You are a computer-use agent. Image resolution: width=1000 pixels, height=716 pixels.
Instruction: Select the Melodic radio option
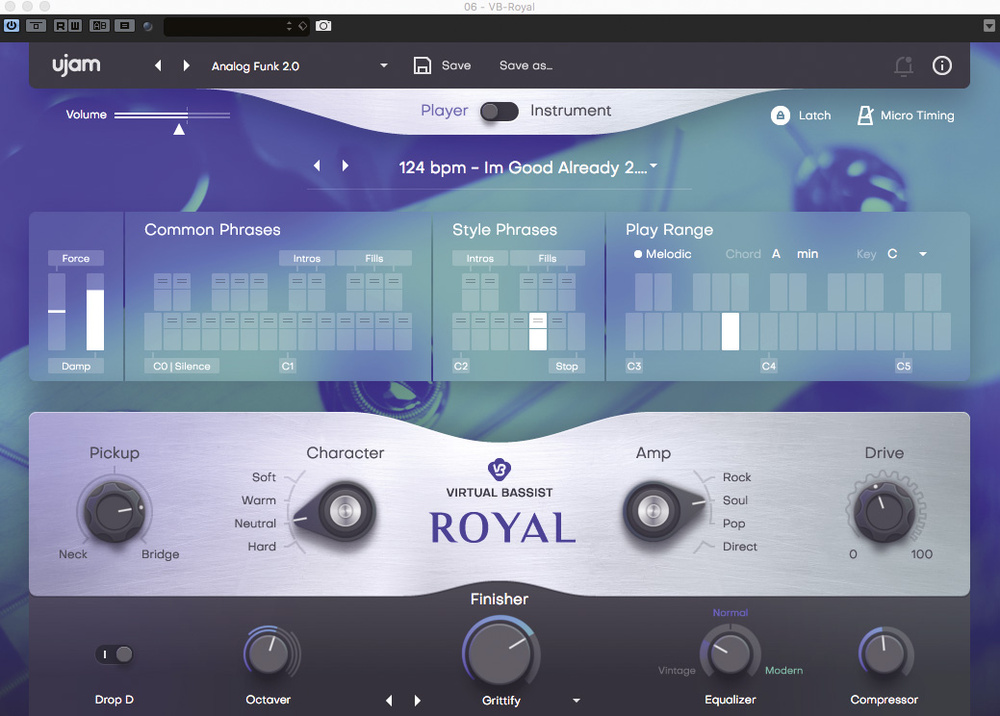pos(663,254)
